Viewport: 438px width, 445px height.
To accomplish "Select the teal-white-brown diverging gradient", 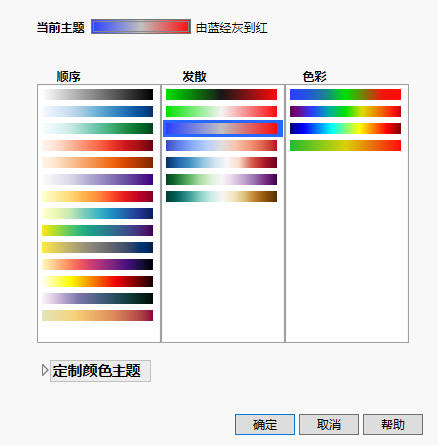I will pos(221,196).
